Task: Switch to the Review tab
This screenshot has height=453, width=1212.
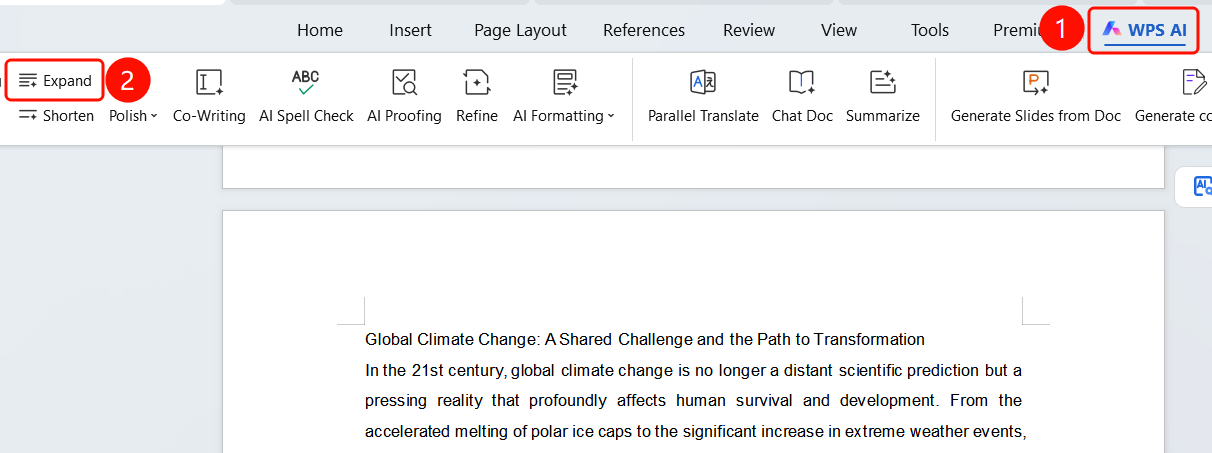Action: coord(749,30)
